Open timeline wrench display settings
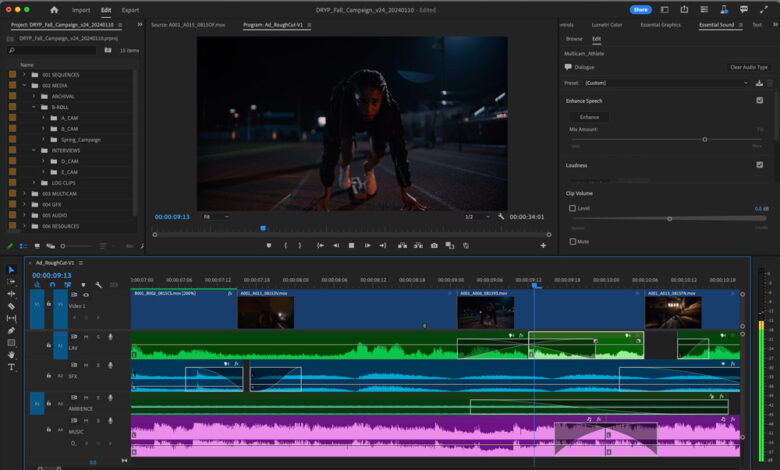The height and width of the screenshot is (470, 780). coord(98,284)
